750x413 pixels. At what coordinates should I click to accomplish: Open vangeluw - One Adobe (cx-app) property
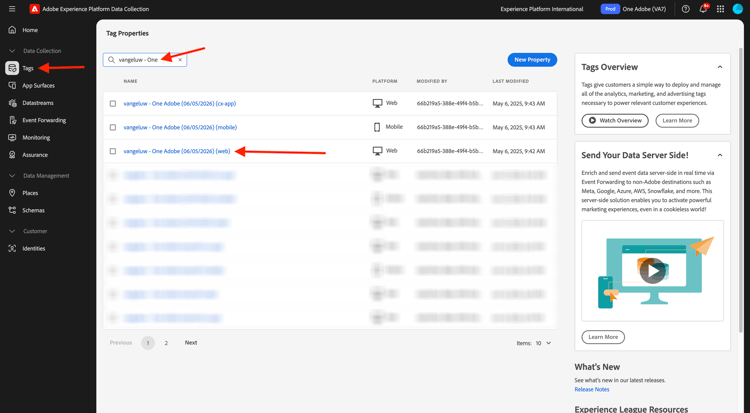179,103
